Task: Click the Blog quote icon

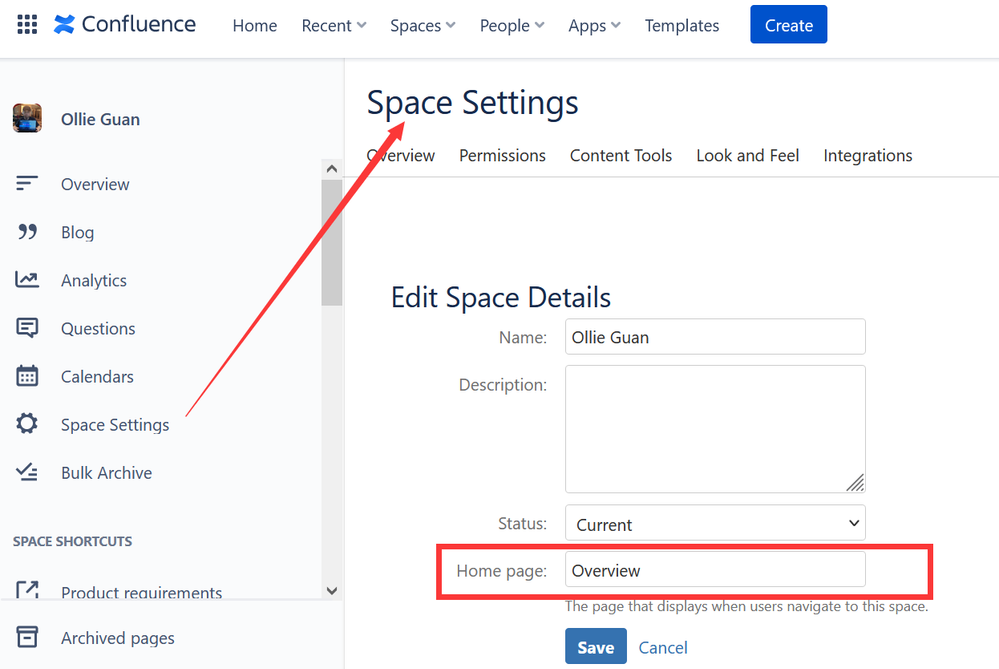Action: 27,232
